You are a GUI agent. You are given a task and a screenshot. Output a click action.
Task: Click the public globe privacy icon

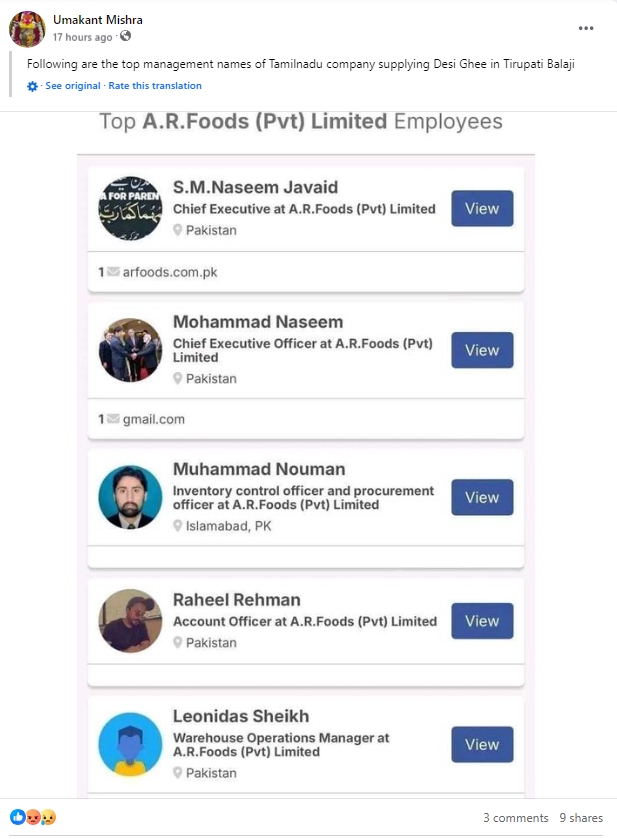[126, 36]
